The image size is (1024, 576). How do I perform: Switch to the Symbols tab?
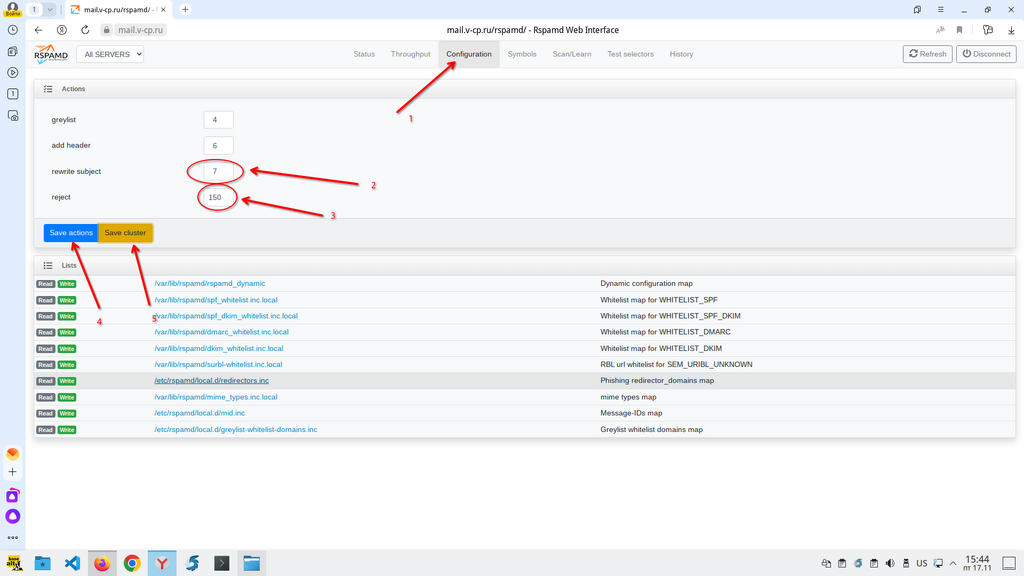coord(521,54)
